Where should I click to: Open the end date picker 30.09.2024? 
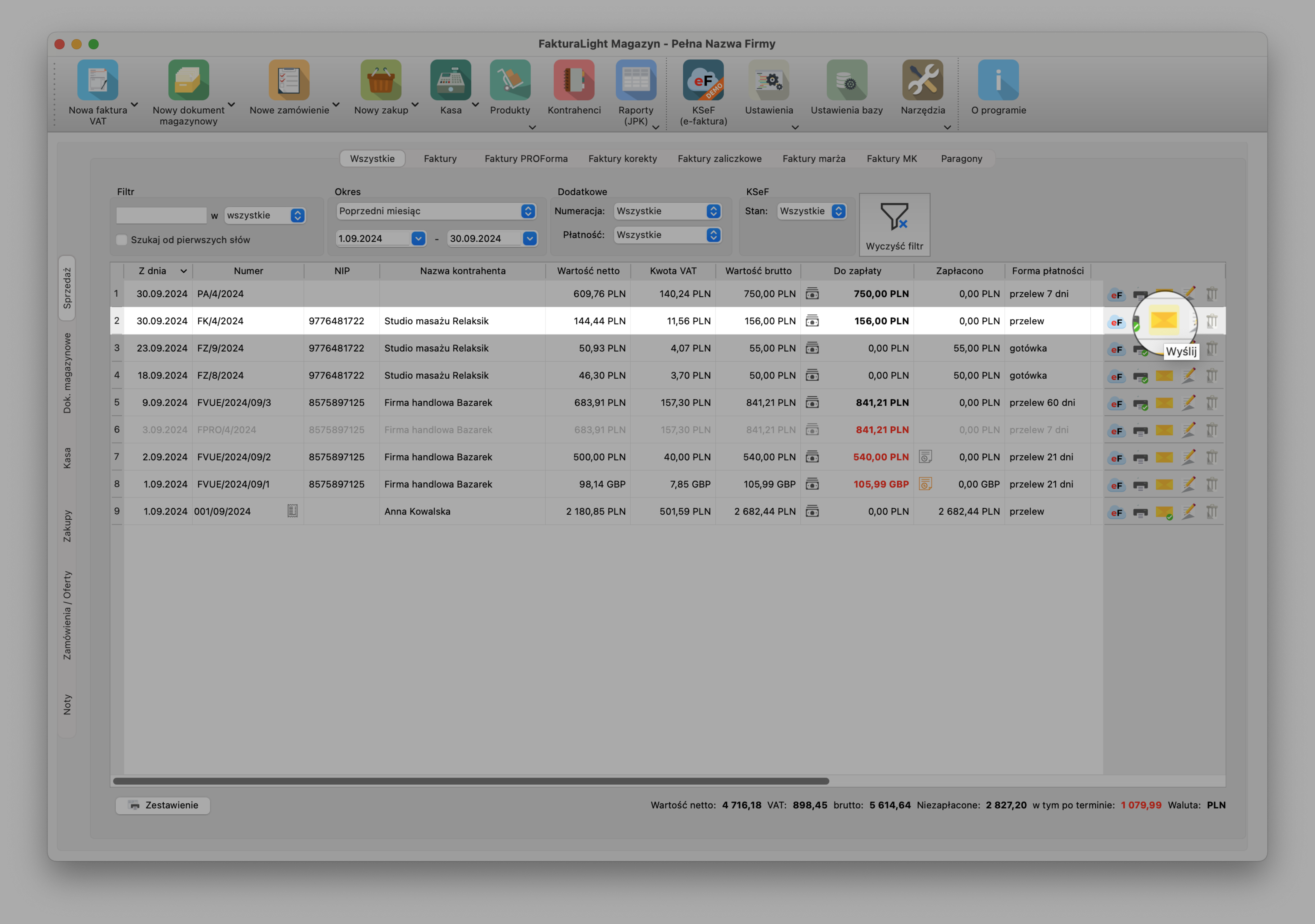(x=530, y=238)
